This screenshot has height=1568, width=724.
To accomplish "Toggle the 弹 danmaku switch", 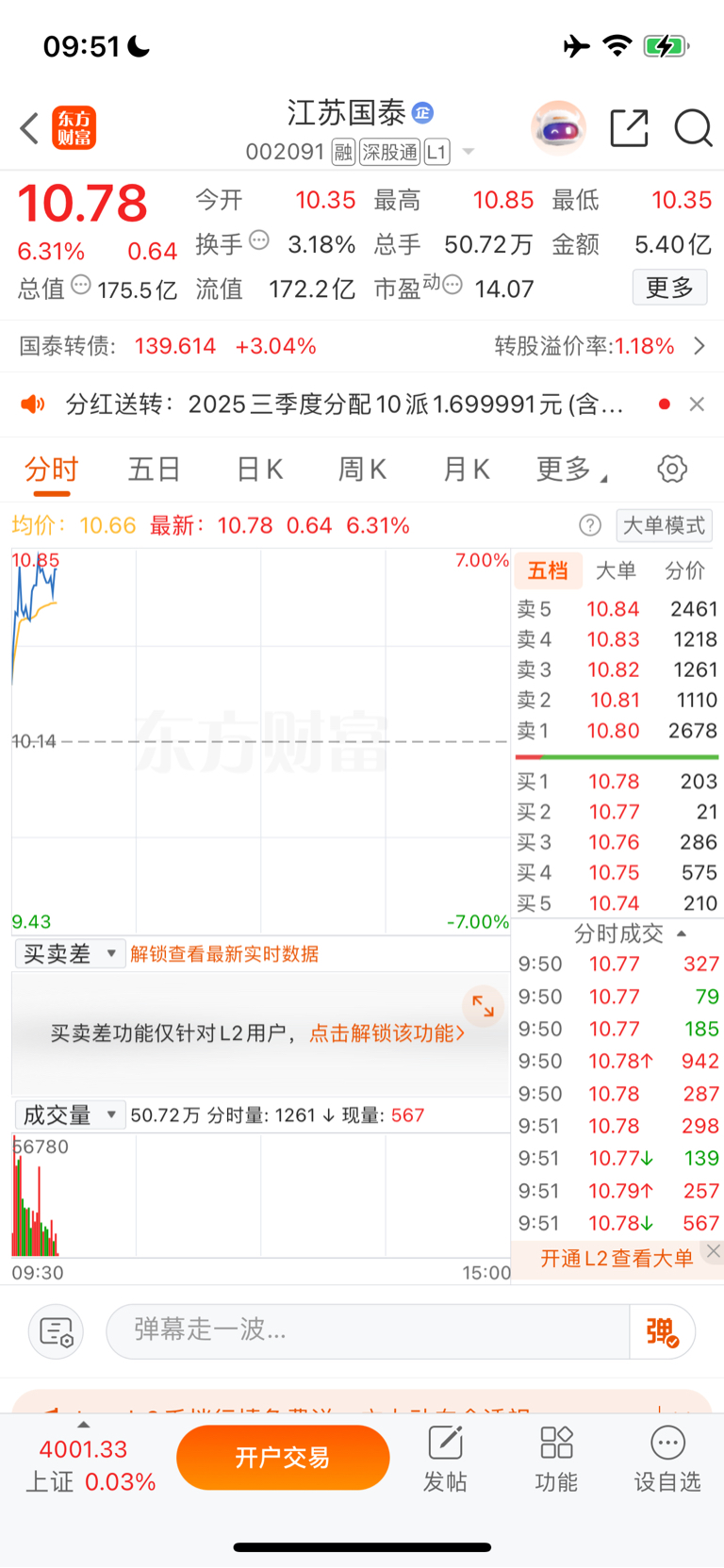I will 663,1331.
